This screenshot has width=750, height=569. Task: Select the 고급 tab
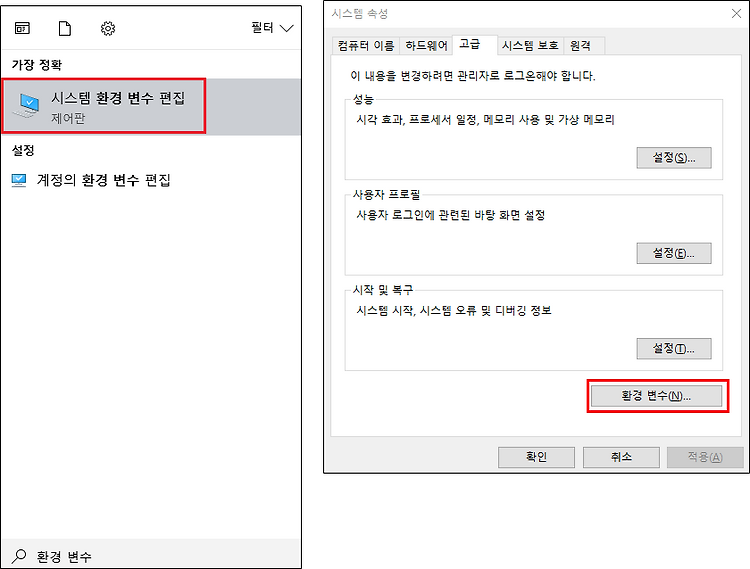(475, 44)
